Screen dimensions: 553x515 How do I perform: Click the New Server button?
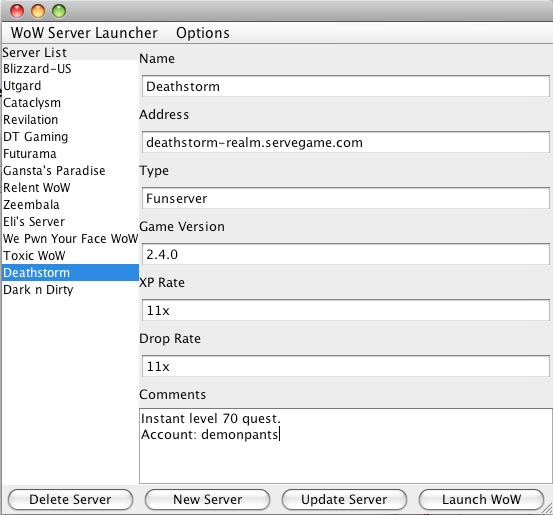pos(207,499)
